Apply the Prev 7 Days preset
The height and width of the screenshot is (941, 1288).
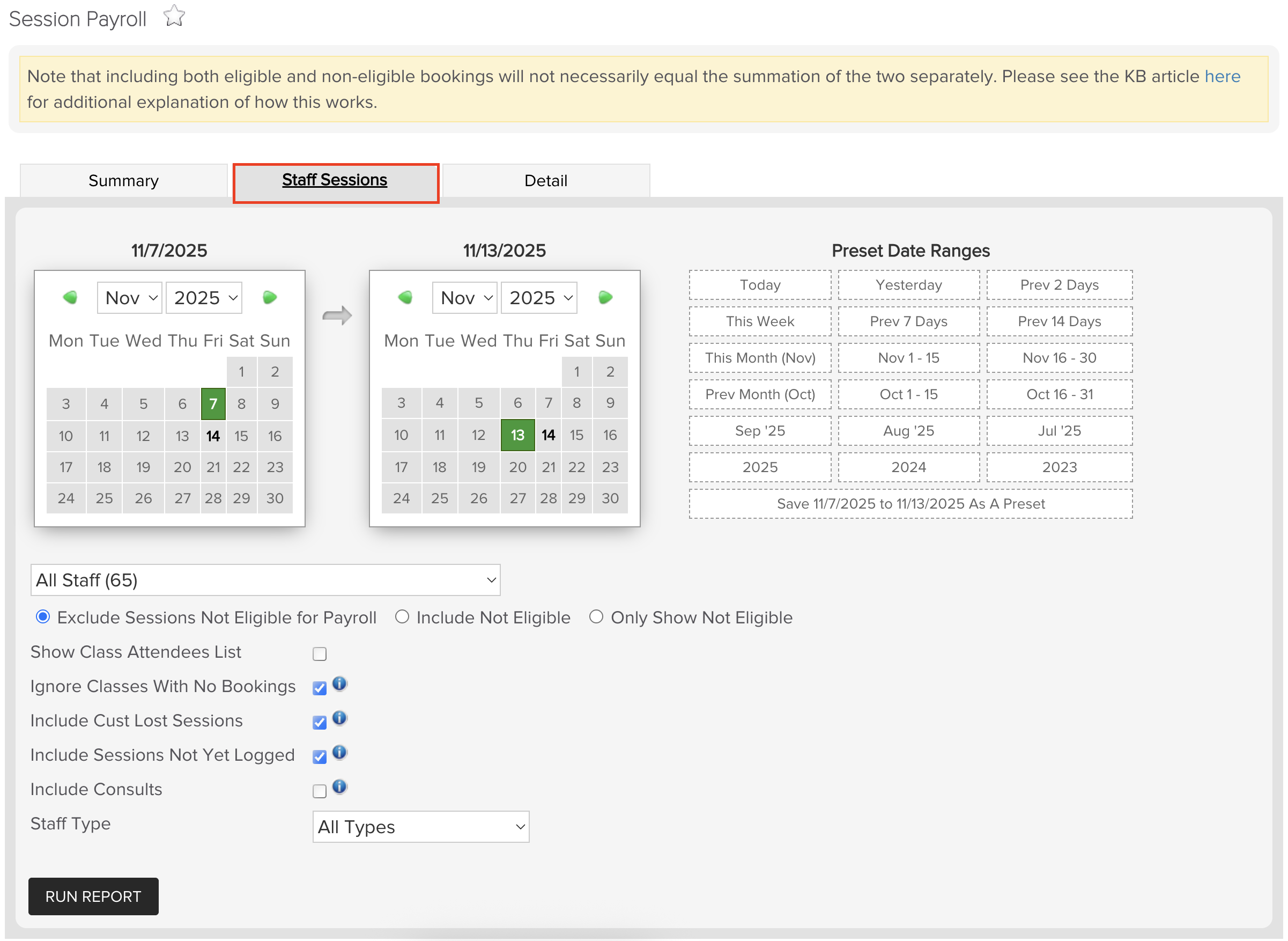[x=909, y=321]
